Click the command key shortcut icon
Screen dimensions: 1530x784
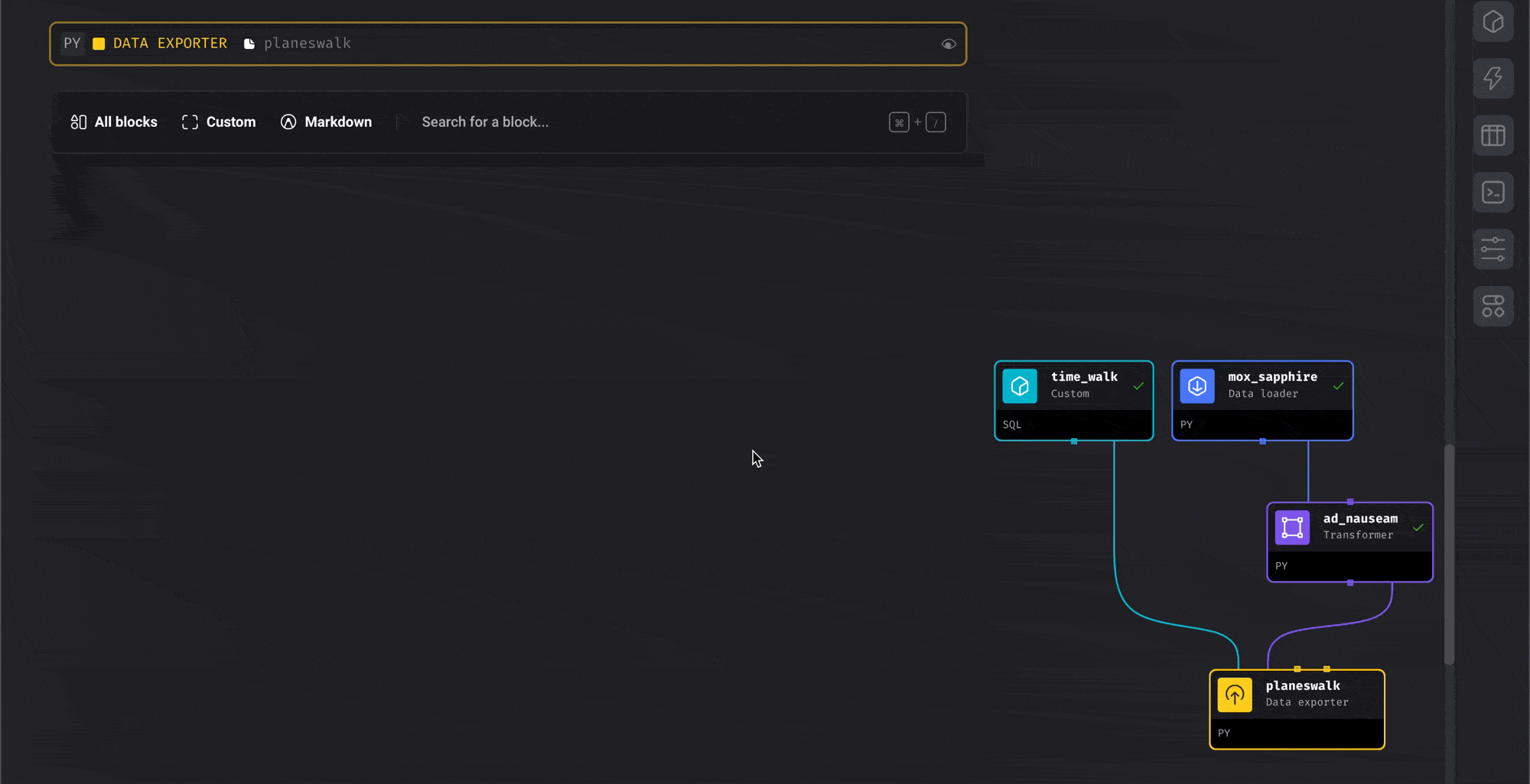tap(899, 122)
